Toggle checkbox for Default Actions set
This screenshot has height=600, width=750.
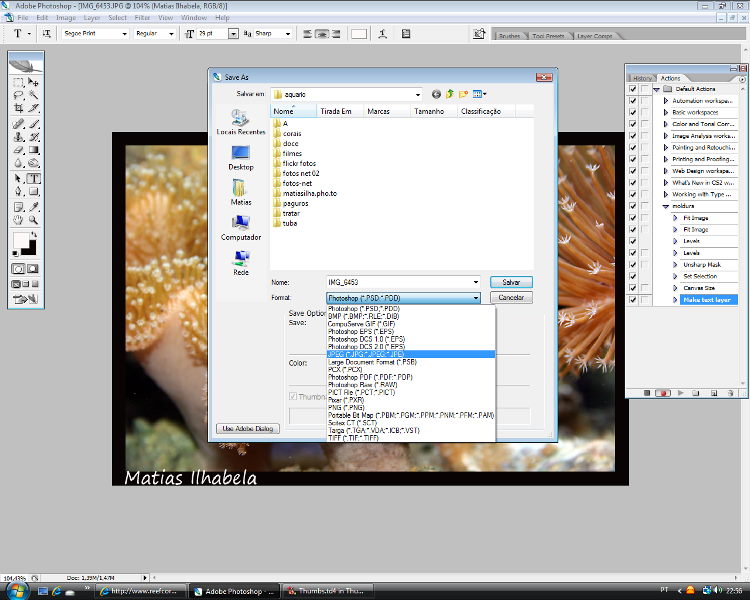click(632, 89)
